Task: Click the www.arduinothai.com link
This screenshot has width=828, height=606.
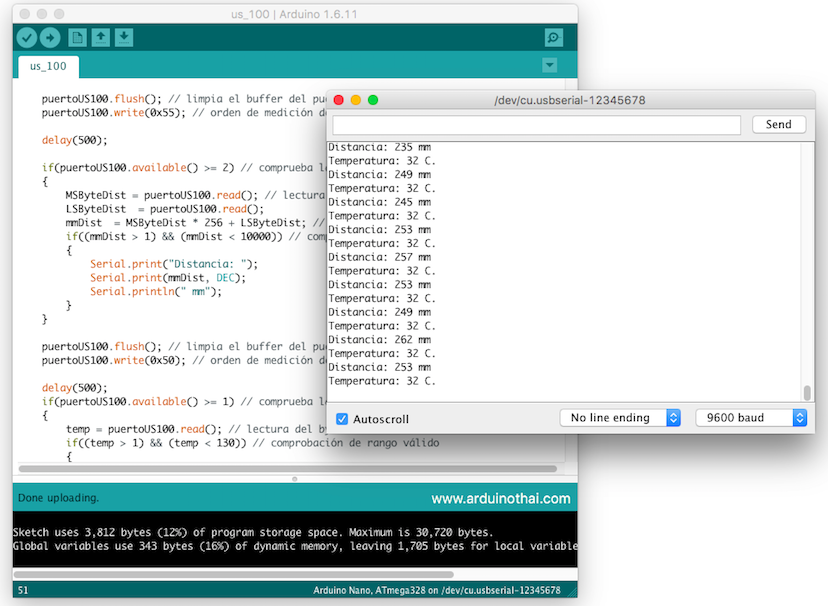Action: pyautogui.click(x=501, y=499)
